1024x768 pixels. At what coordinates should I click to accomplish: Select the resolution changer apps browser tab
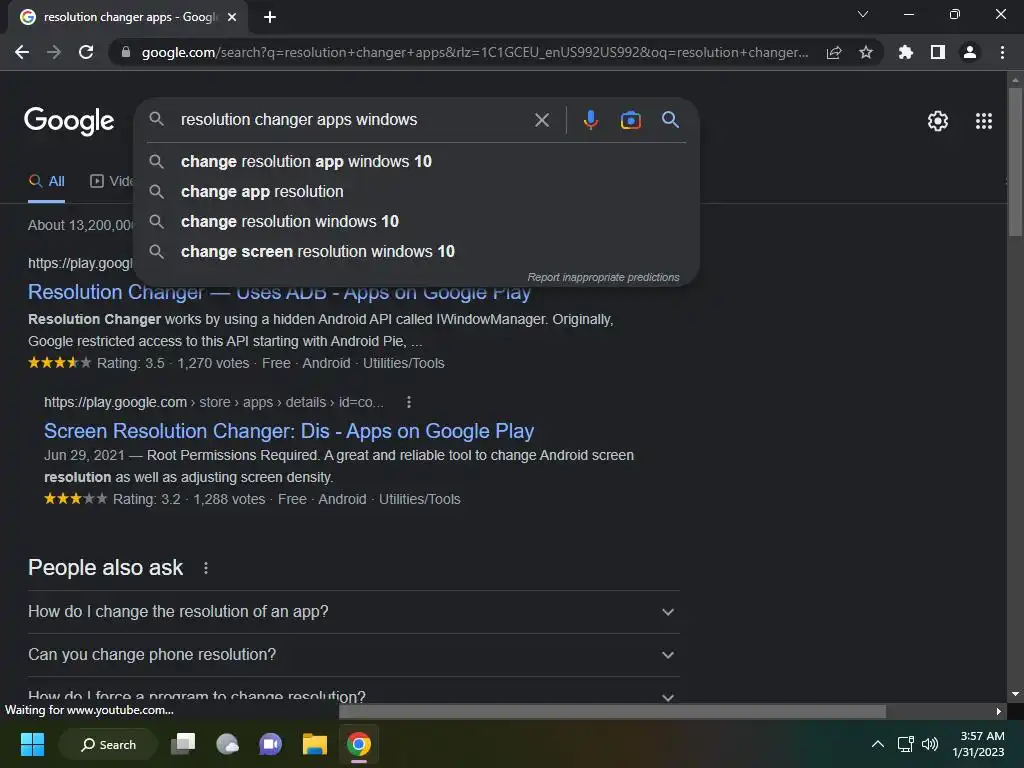point(128,17)
